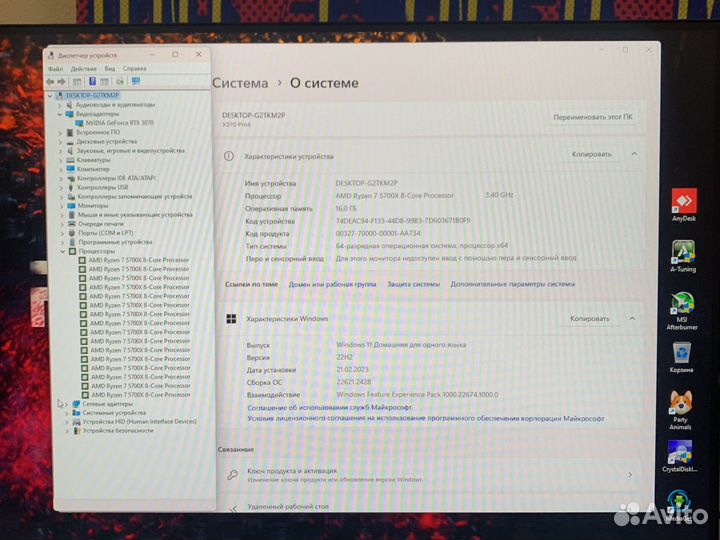
Task: Open the Справка menu in Device Manager
Action: click(x=135, y=69)
